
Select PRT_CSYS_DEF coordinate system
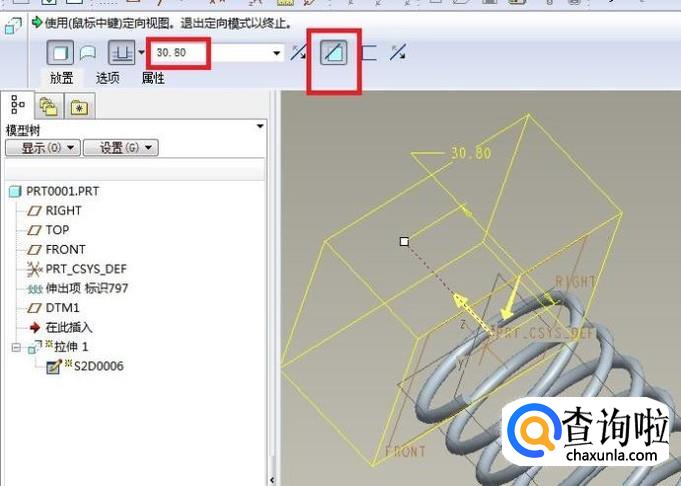(86, 269)
